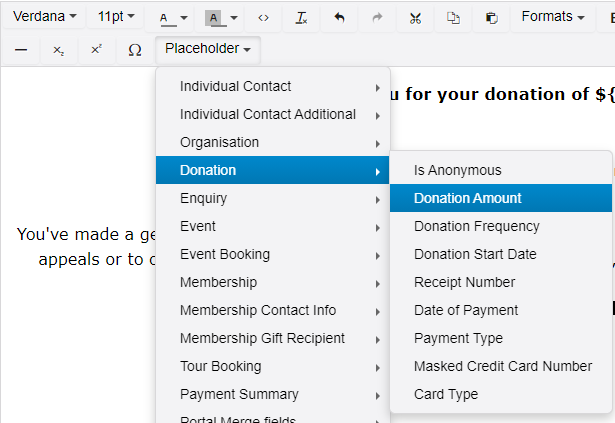
Task: Click the undo arrow
Action: 340,18
